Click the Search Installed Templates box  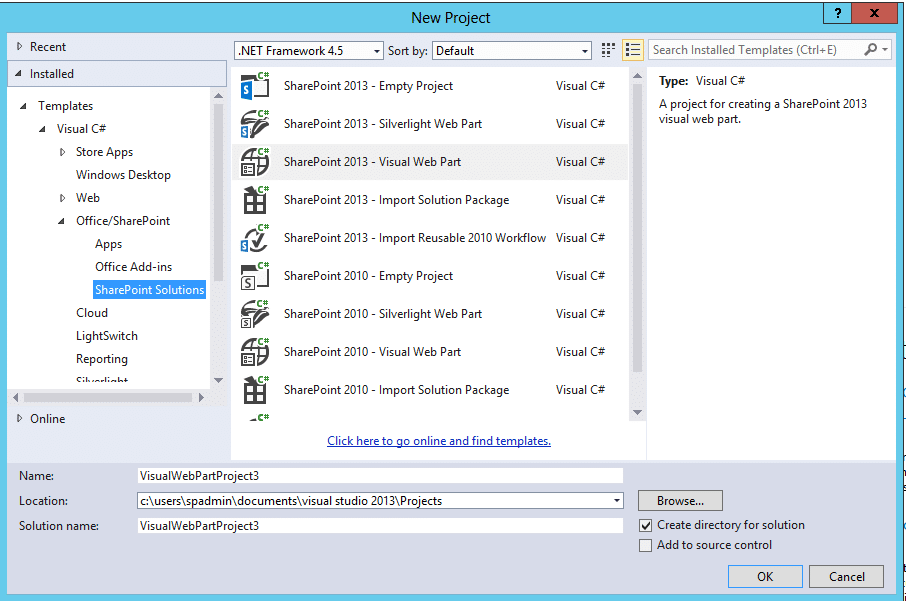pos(756,50)
